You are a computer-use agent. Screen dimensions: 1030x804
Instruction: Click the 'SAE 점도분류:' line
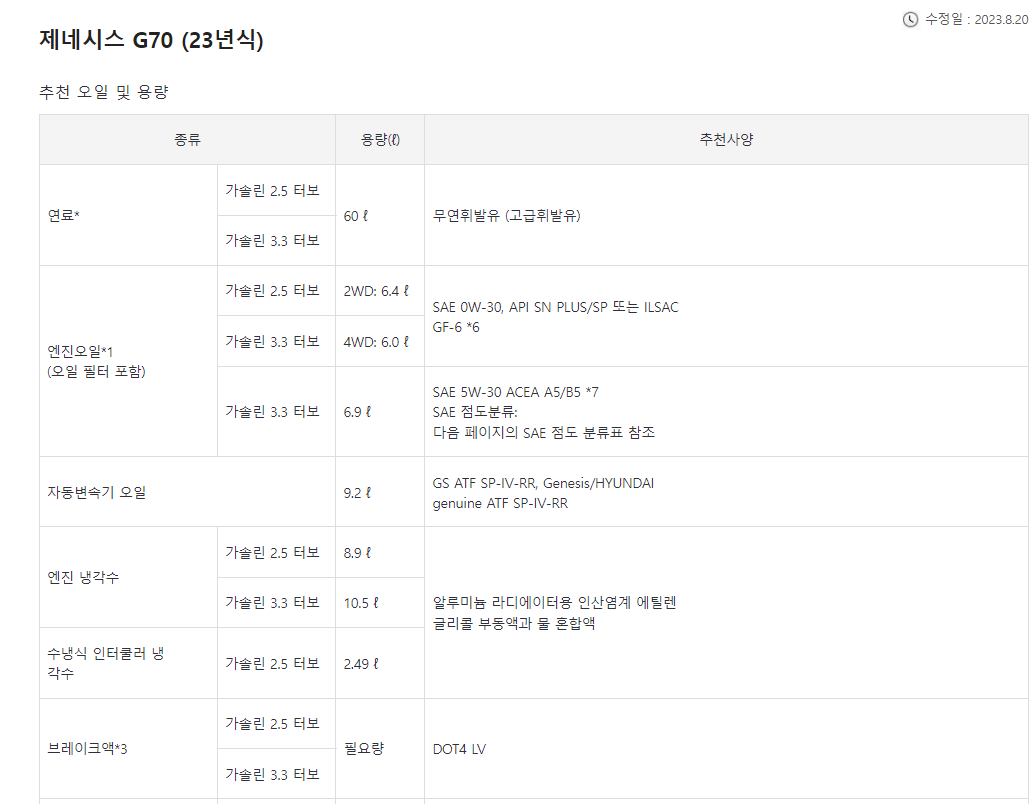475,412
